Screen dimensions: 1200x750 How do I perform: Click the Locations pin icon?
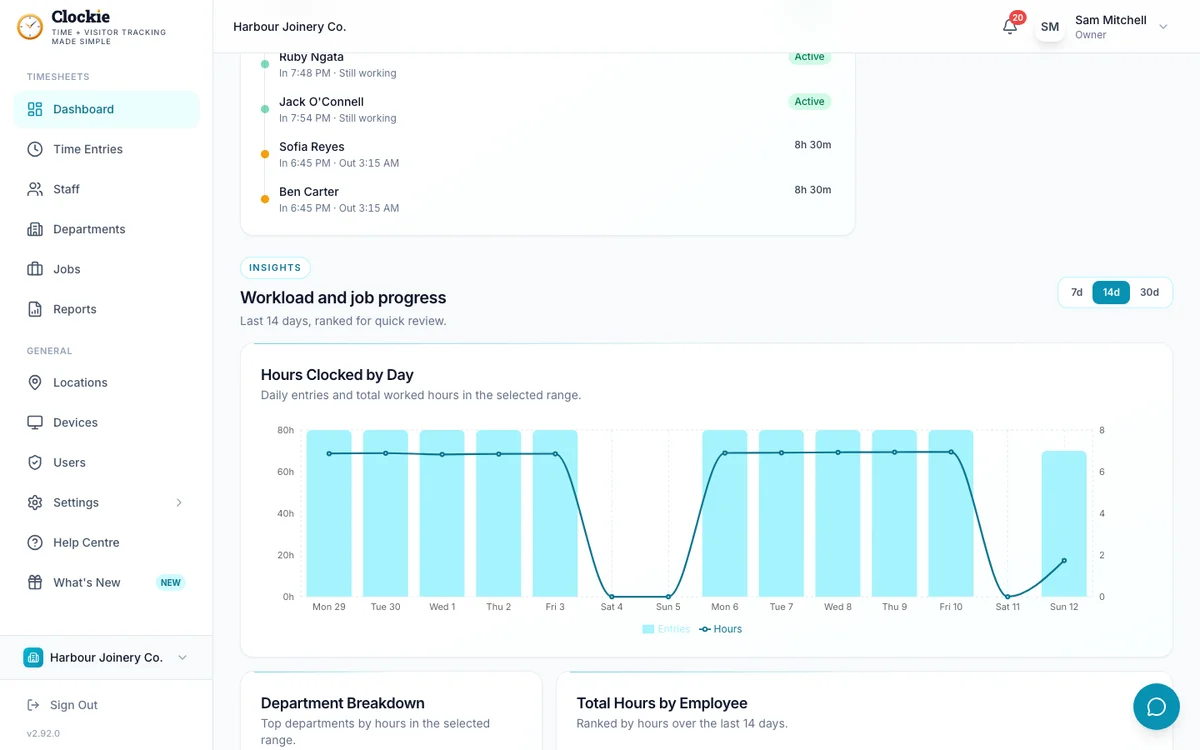[x=35, y=382]
